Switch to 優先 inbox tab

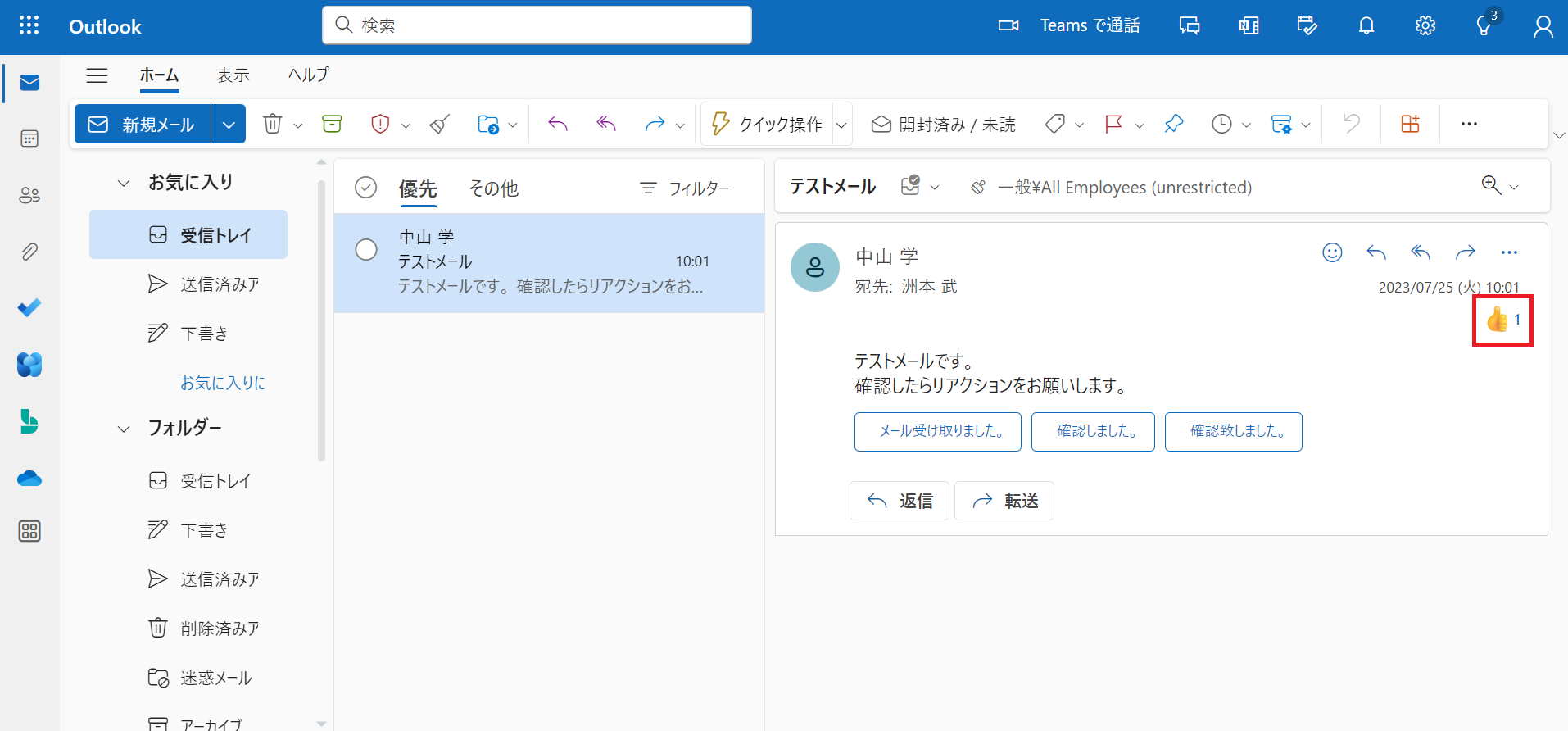[x=418, y=188]
